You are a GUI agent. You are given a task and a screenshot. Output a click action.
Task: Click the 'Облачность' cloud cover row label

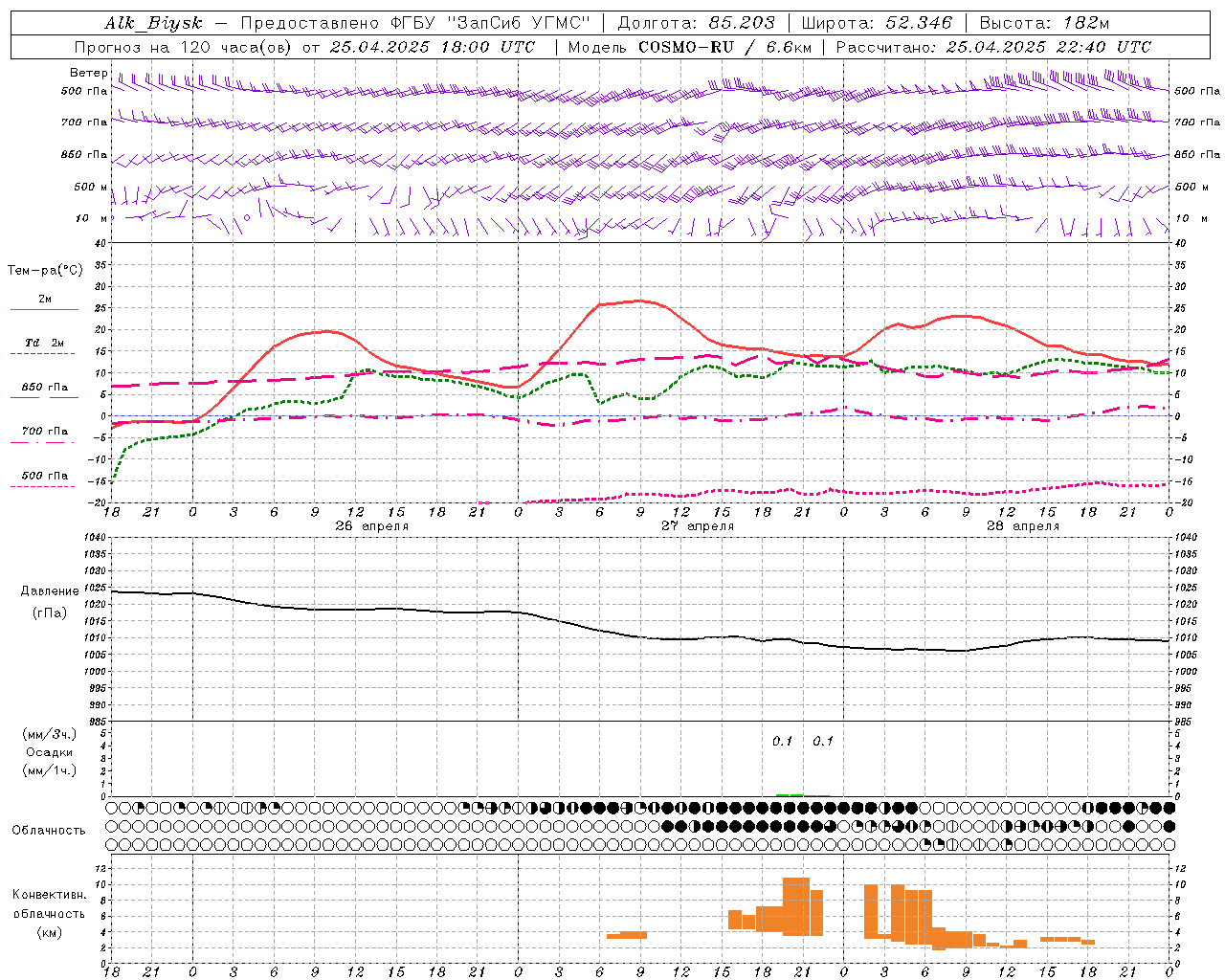tap(49, 831)
